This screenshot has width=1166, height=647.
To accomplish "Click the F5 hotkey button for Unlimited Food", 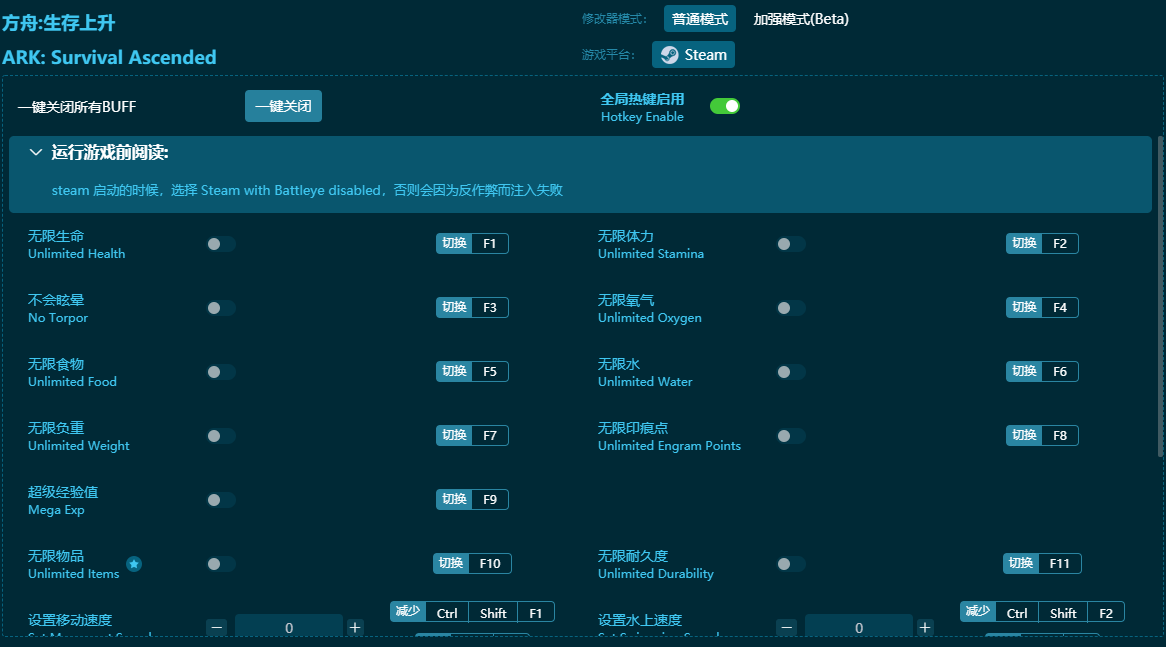I will (x=472, y=371).
